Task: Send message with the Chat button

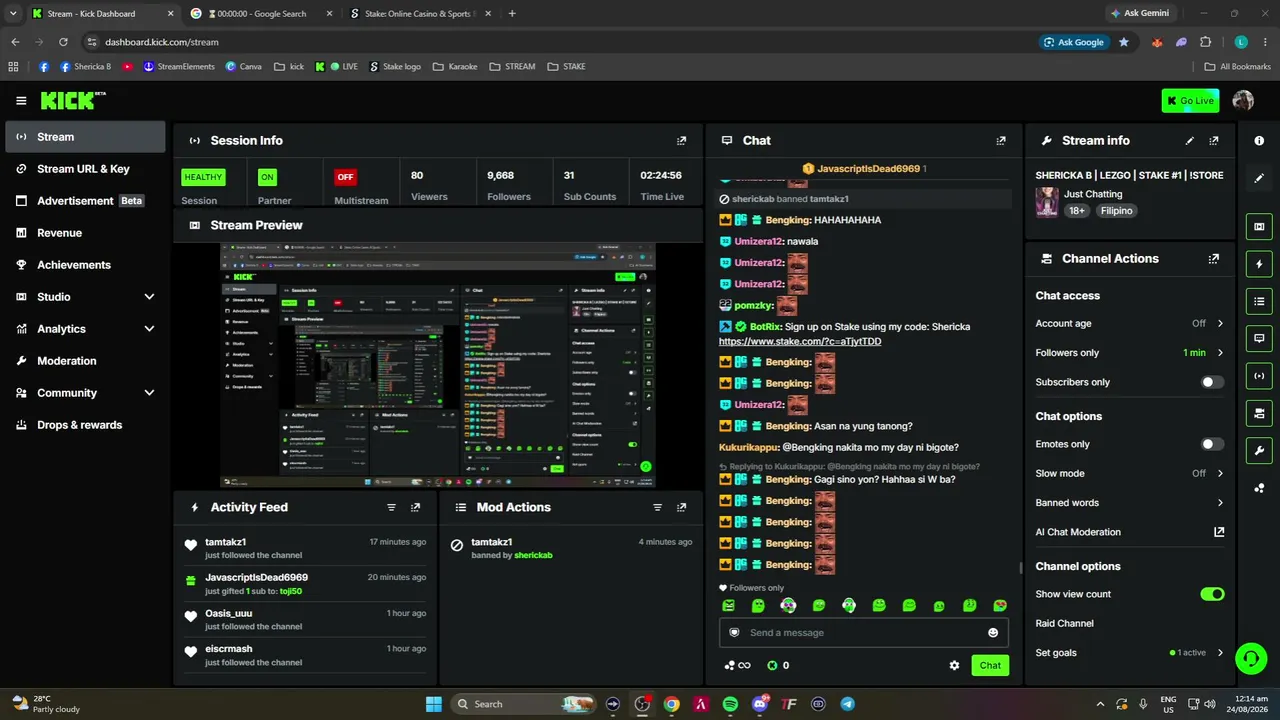Action: (990, 665)
